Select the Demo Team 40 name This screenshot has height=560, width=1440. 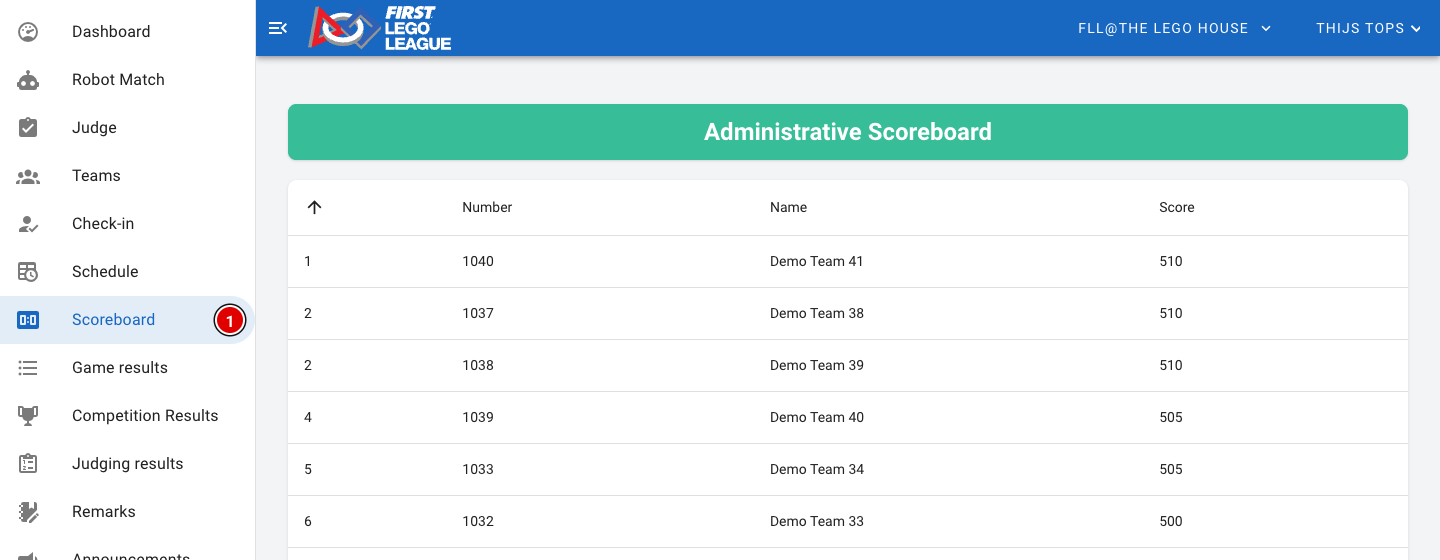tap(817, 417)
